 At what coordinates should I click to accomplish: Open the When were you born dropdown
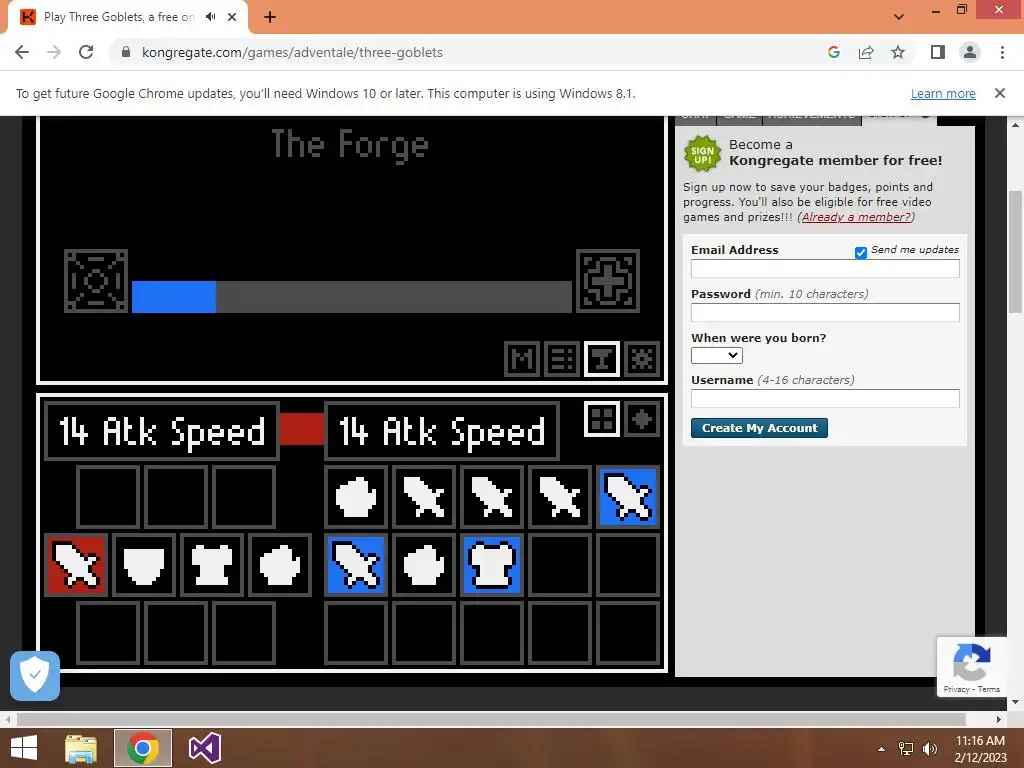[716, 355]
